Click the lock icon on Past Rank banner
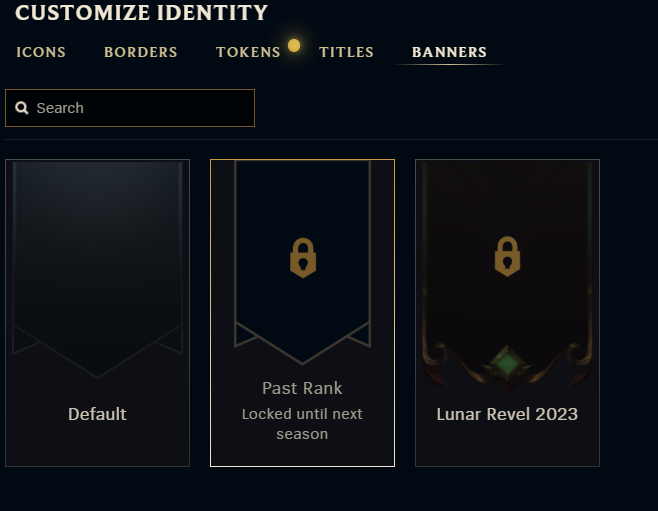The width and height of the screenshot is (658, 511). (x=303, y=258)
